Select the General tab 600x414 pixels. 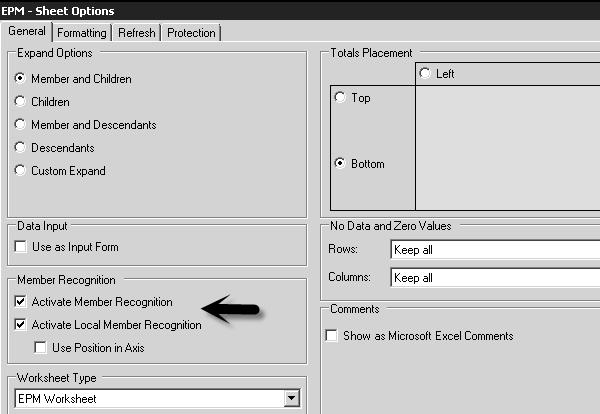click(x=26, y=32)
